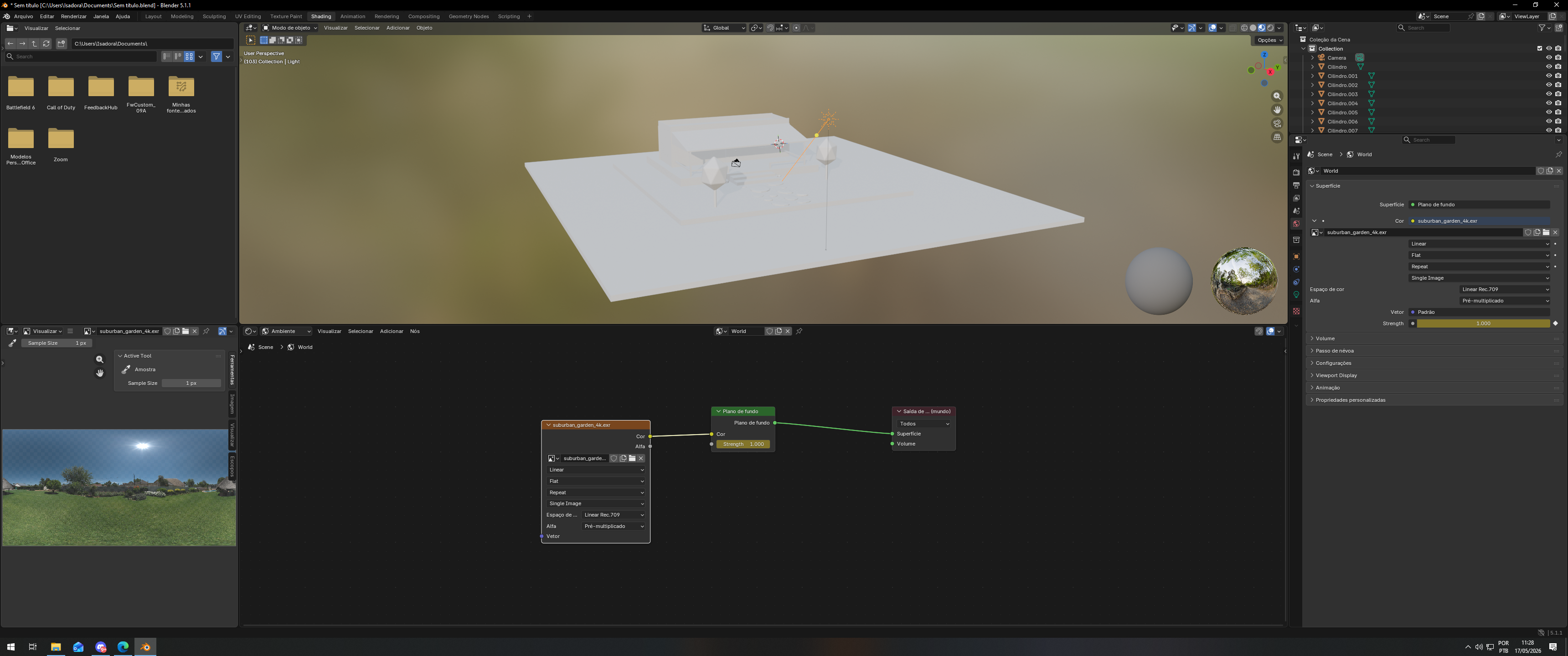Open the Physics properties tab icon
This screenshot has width=1568, height=656.
click(x=1296, y=269)
